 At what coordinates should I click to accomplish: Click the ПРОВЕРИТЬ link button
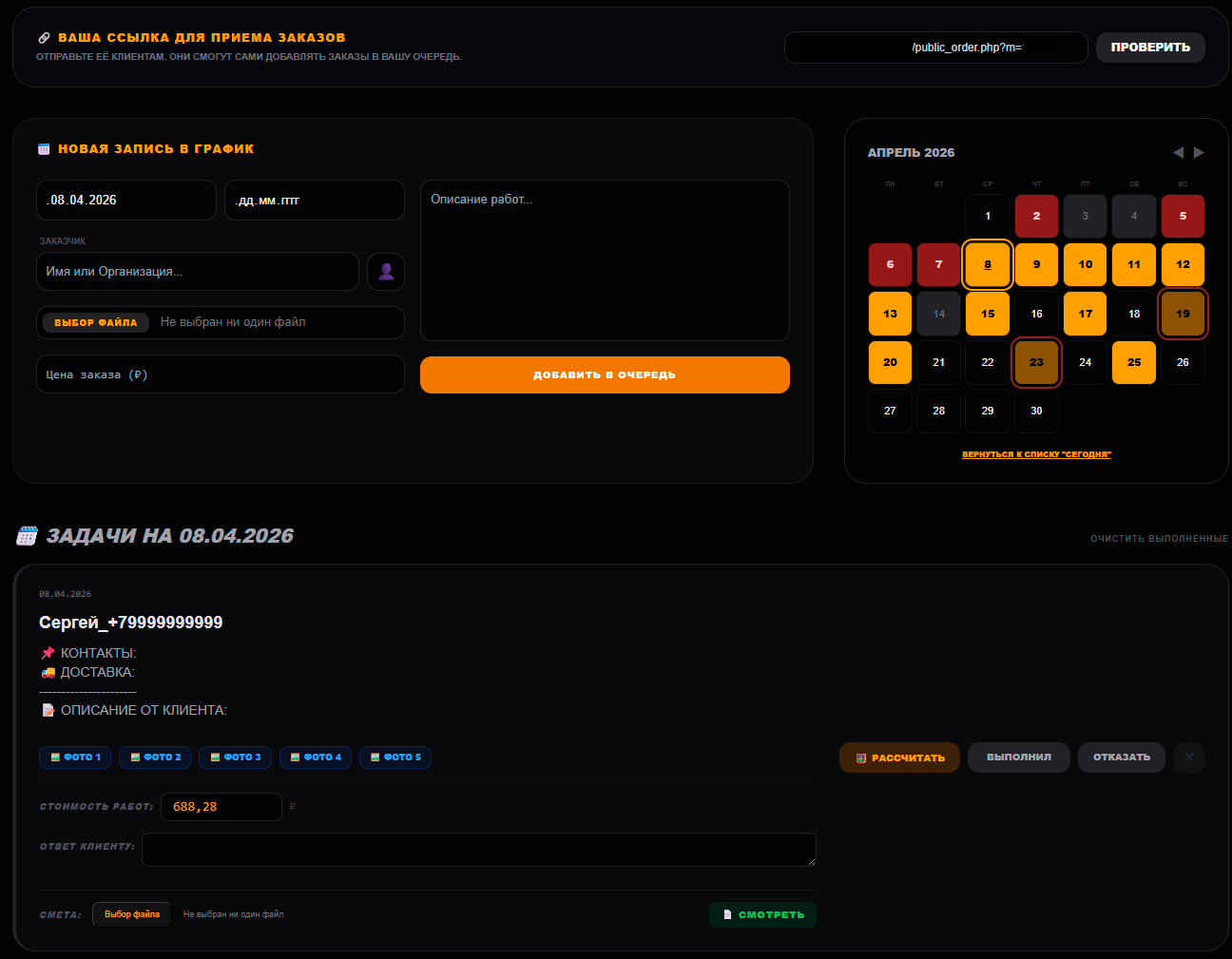(x=1150, y=48)
